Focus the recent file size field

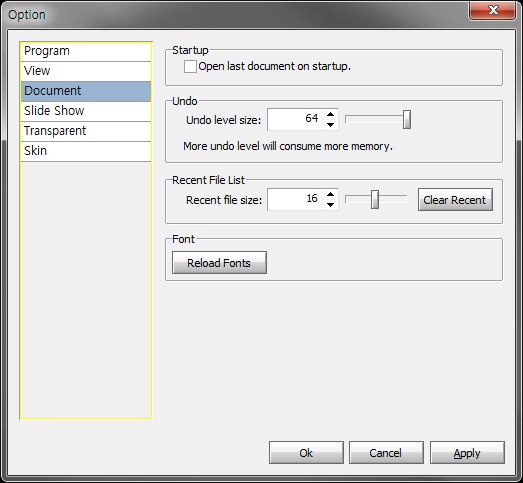tap(295, 199)
